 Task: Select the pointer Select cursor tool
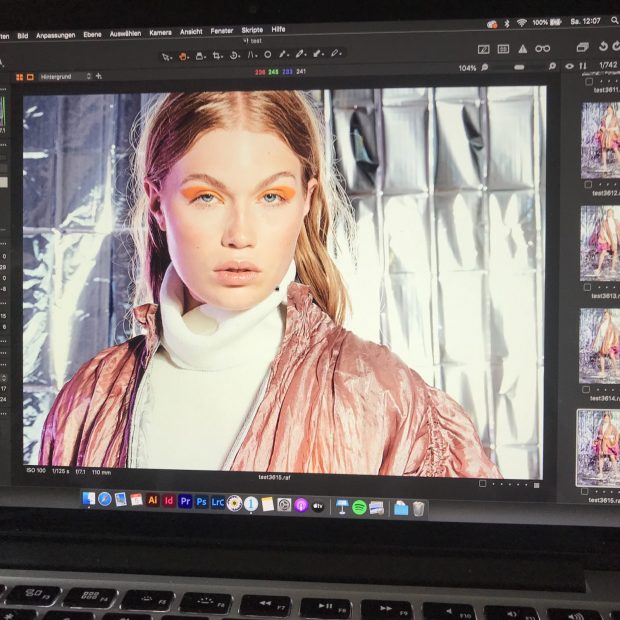(x=166, y=57)
